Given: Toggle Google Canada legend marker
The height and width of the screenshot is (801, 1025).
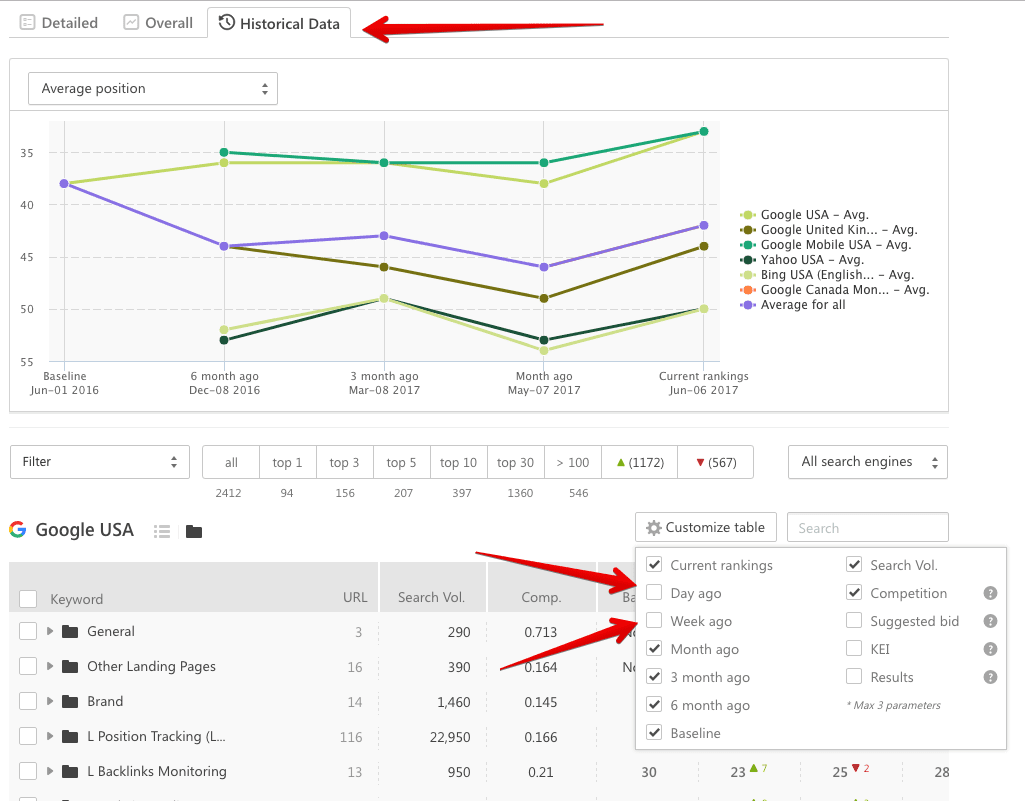Looking at the screenshot, I should 748,290.
